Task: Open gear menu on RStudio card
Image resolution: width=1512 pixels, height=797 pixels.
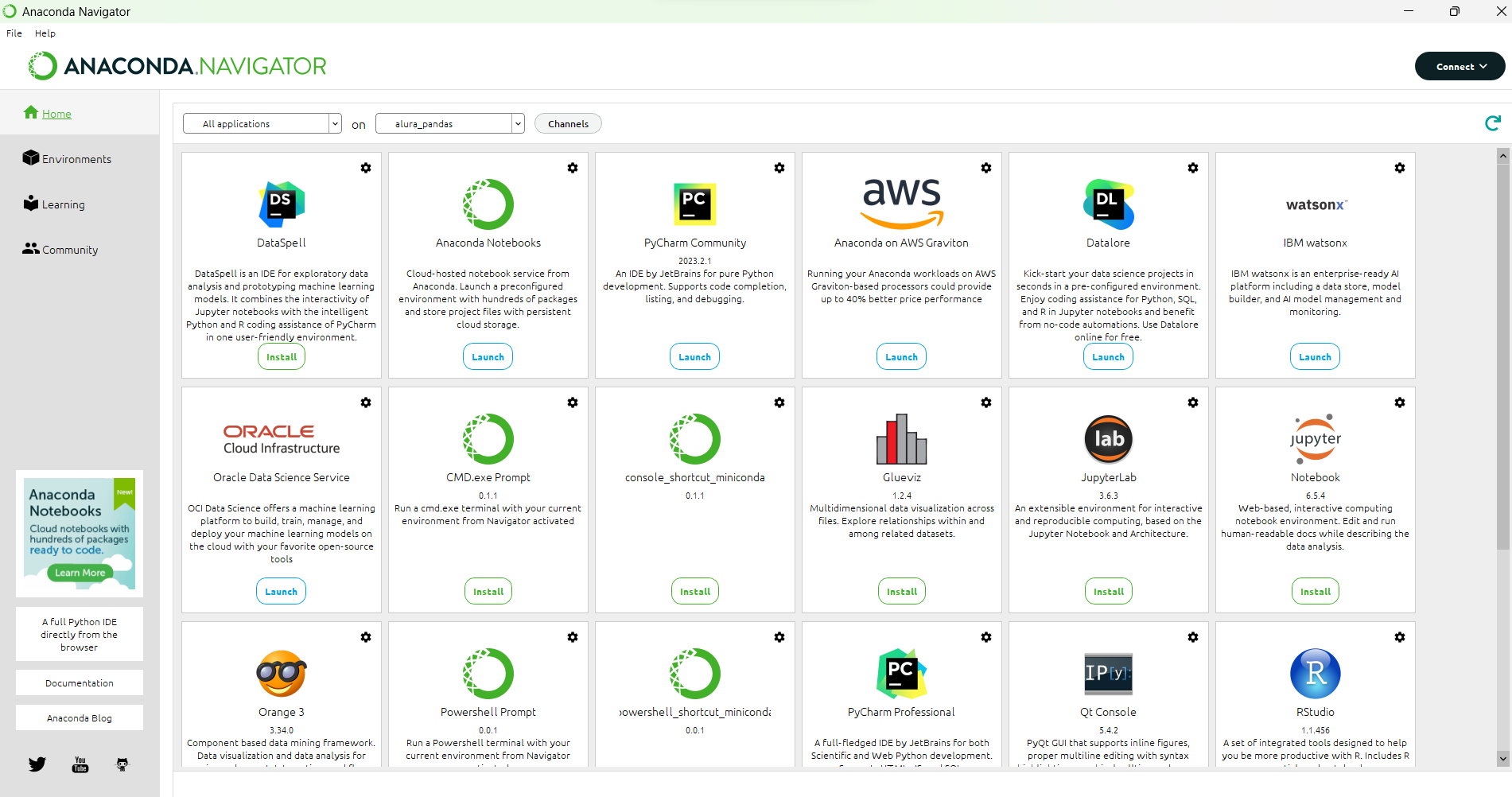Action: [x=1400, y=637]
